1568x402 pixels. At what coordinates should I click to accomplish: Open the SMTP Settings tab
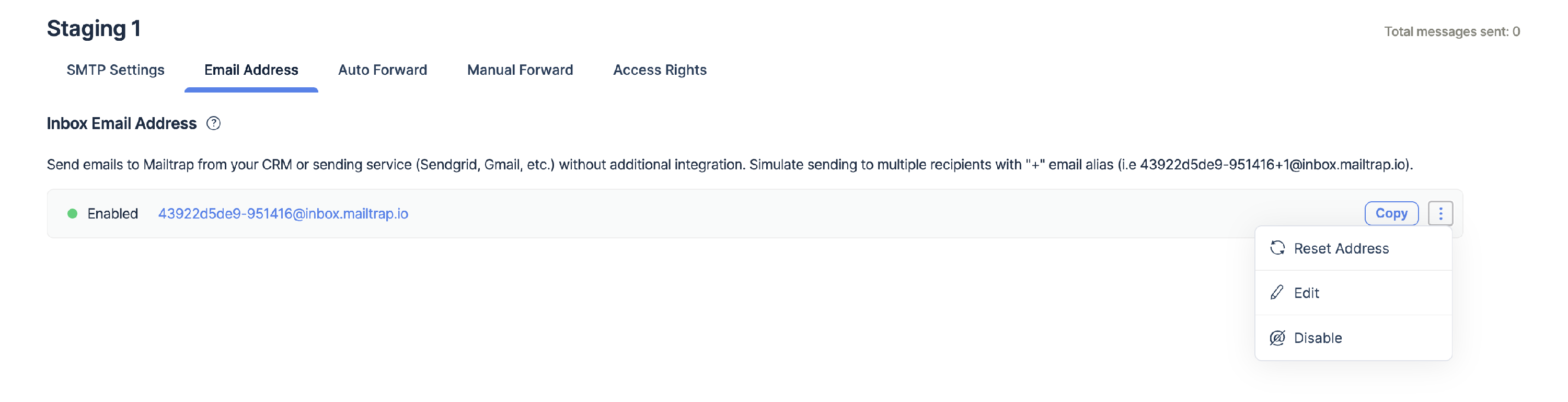tap(115, 70)
